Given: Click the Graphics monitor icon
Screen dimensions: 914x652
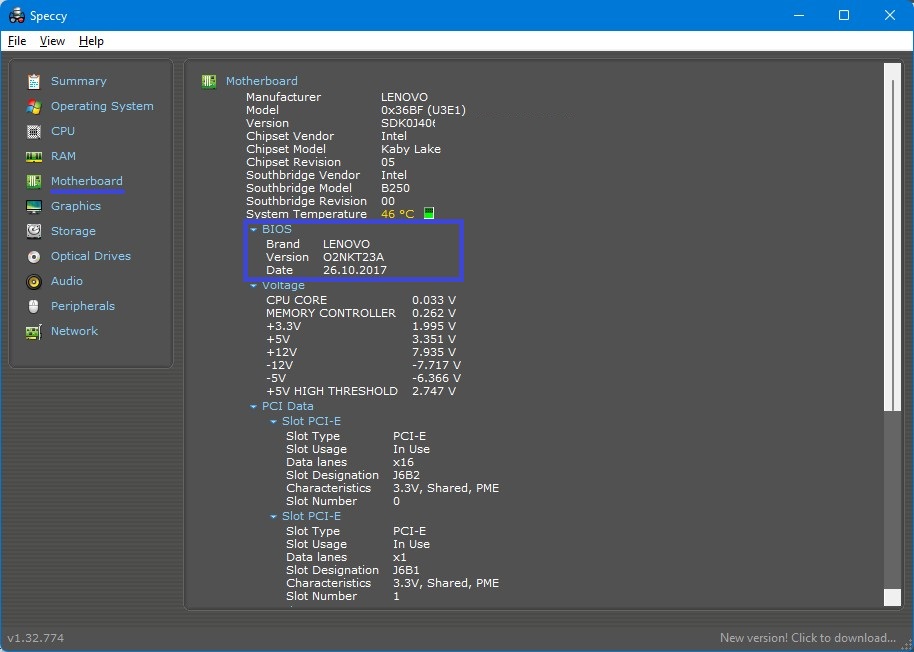Looking at the screenshot, I should click(x=34, y=206).
